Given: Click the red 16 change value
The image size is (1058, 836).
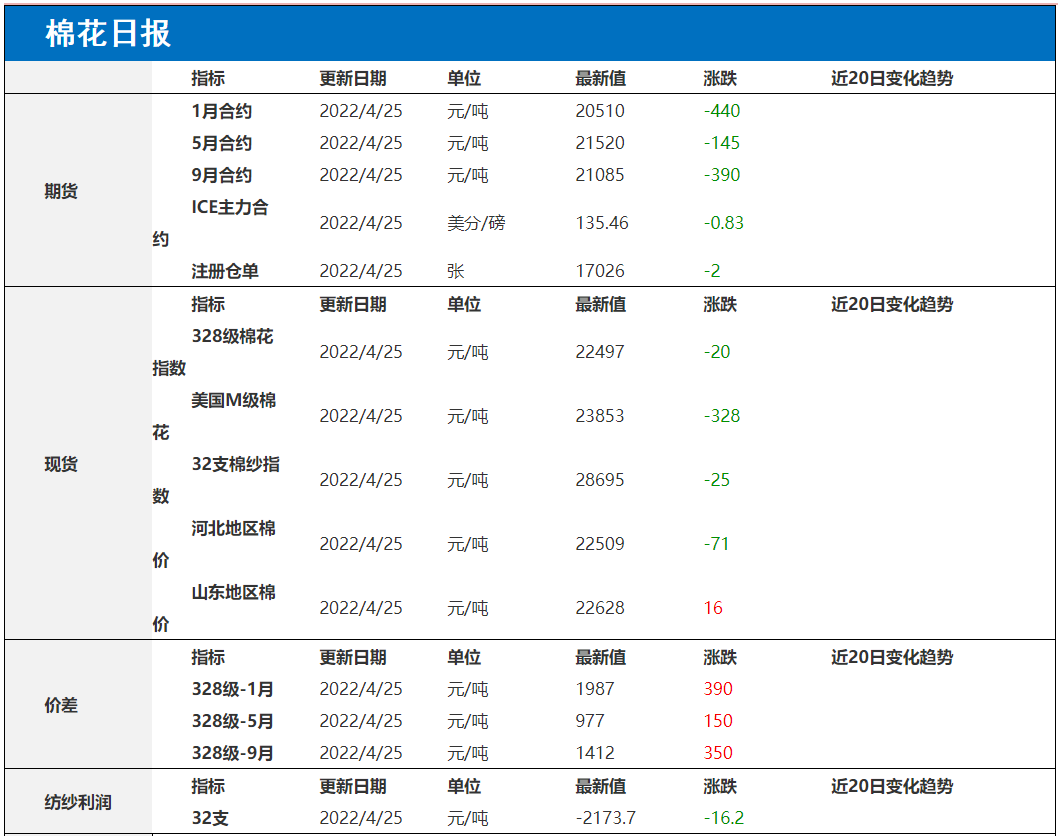Looking at the screenshot, I should (x=713, y=608).
